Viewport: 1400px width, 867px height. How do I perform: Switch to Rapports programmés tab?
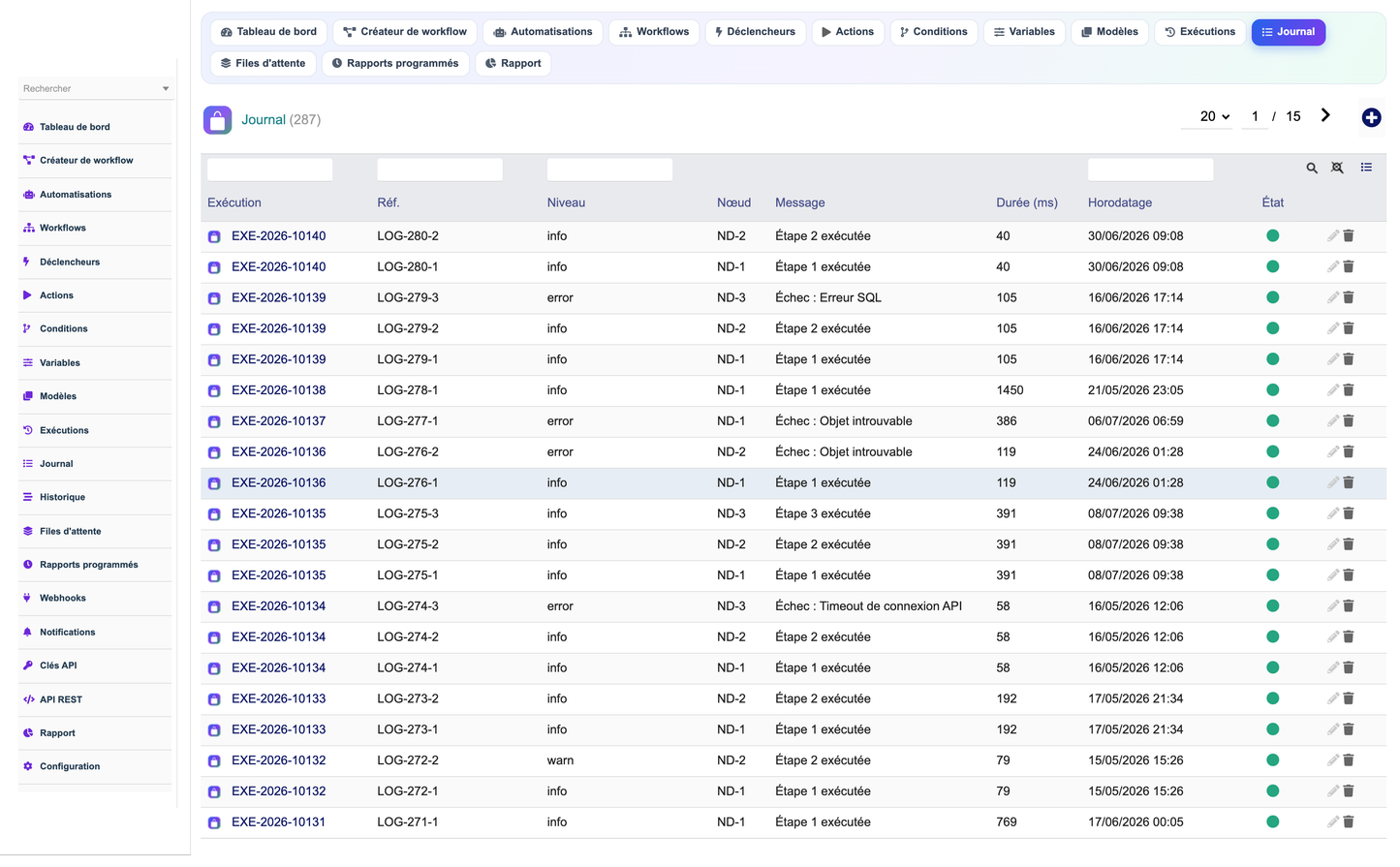pyautogui.click(x=395, y=63)
